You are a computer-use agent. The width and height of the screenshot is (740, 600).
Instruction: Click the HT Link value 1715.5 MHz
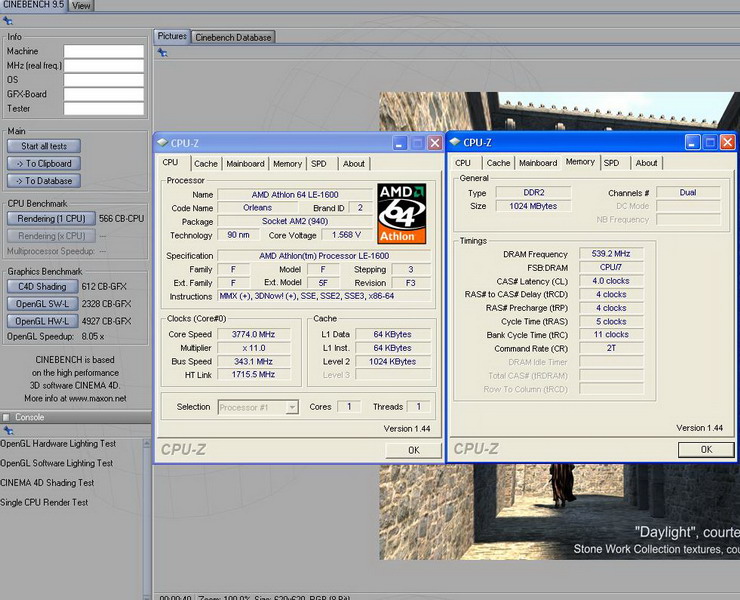pyautogui.click(x=253, y=375)
